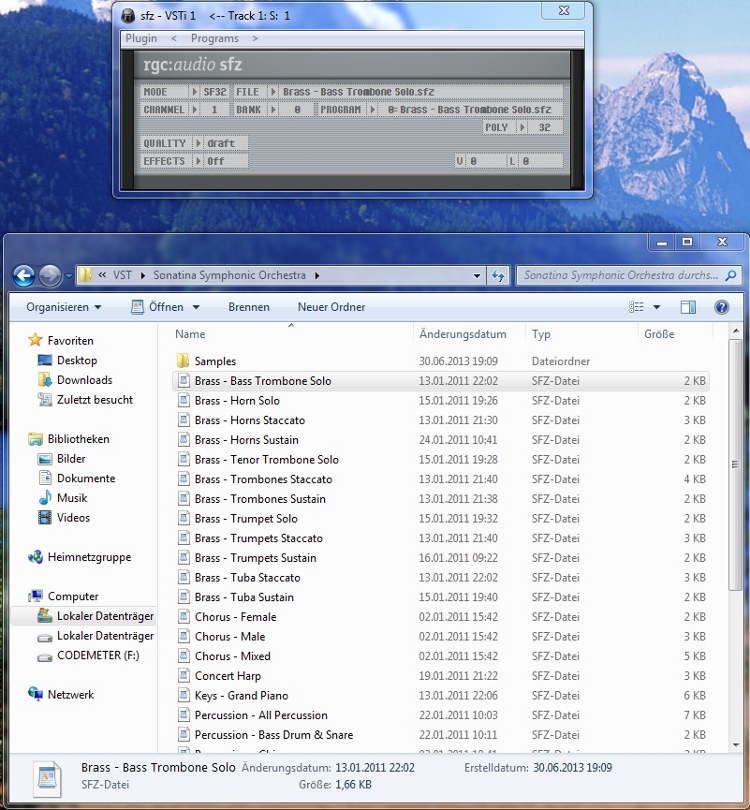This screenshot has height=810, width=750.
Task: Click the loaded file name field in sfz
Action: click(421, 91)
